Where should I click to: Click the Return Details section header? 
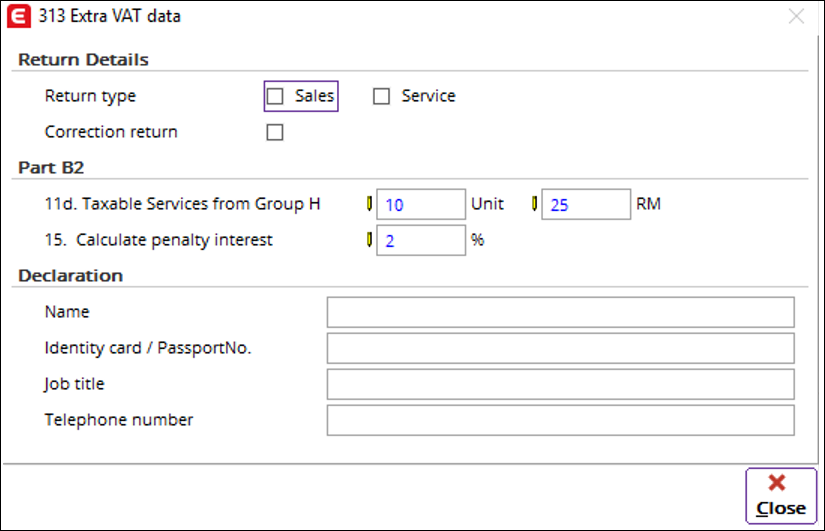(x=83, y=60)
